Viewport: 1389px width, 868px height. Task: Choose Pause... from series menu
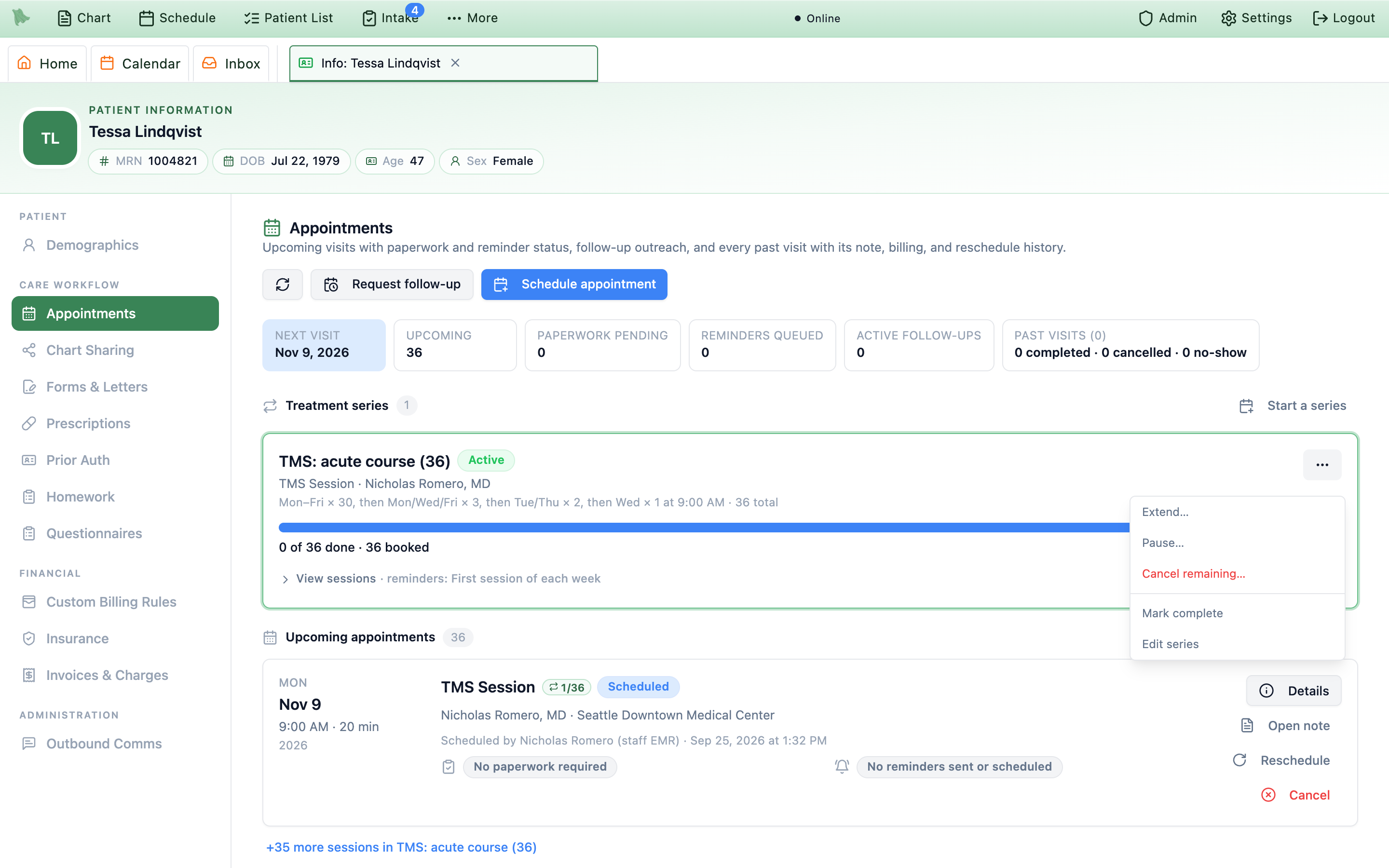pyautogui.click(x=1237, y=543)
